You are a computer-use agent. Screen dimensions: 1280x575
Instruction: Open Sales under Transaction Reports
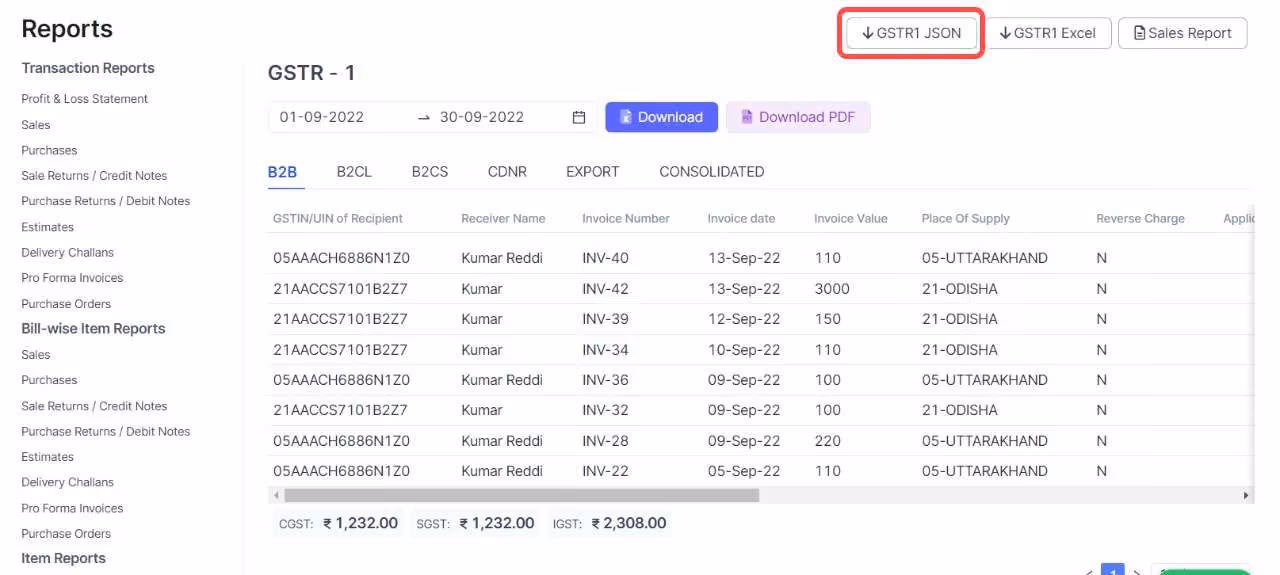36,125
